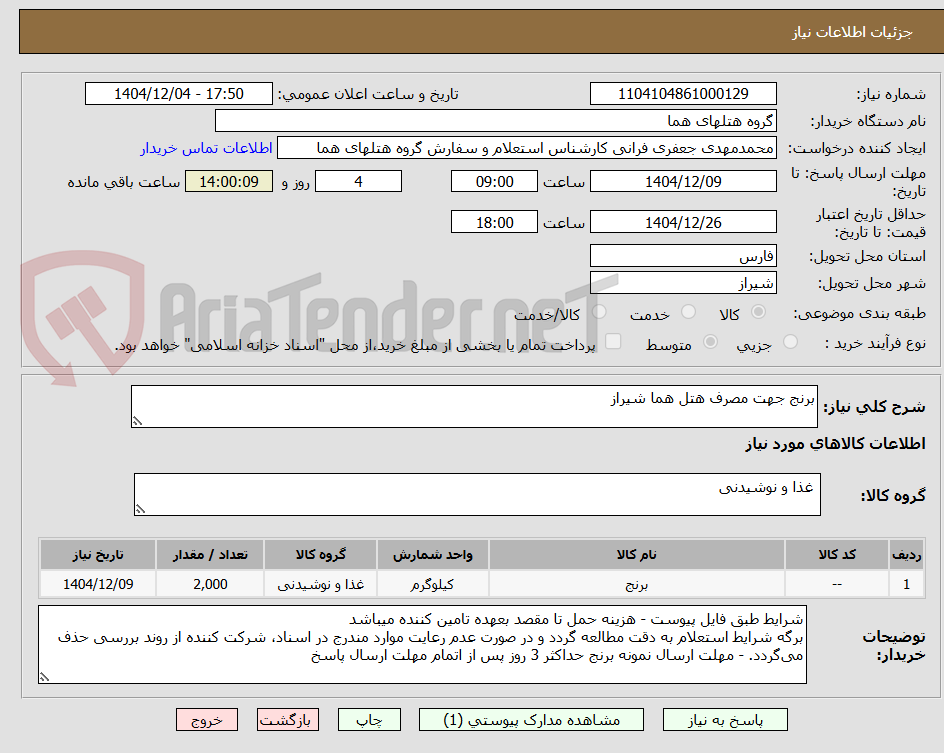Viewport: 944px width, 753px height.
Task: Toggle the اسناد خزانه اسلامی payment checkbox
Action: [613, 341]
